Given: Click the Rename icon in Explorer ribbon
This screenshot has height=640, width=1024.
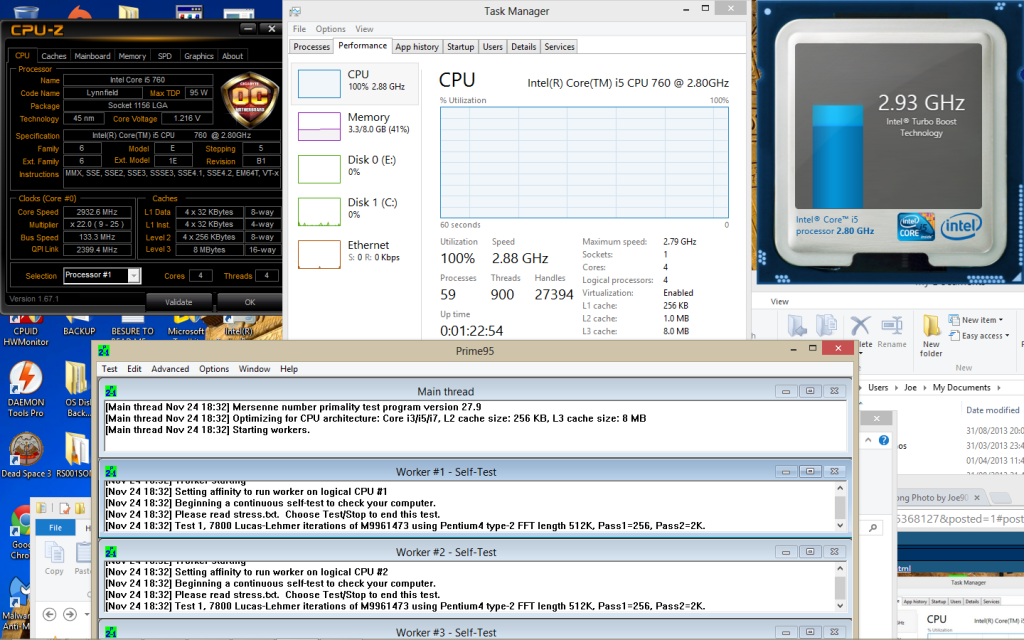Looking at the screenshot, I should pos(891,325).
